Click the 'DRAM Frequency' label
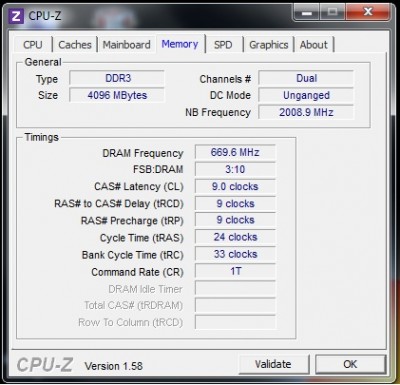Image resolution: width=400 pixels, height=385 pixels. coord(143,153)
